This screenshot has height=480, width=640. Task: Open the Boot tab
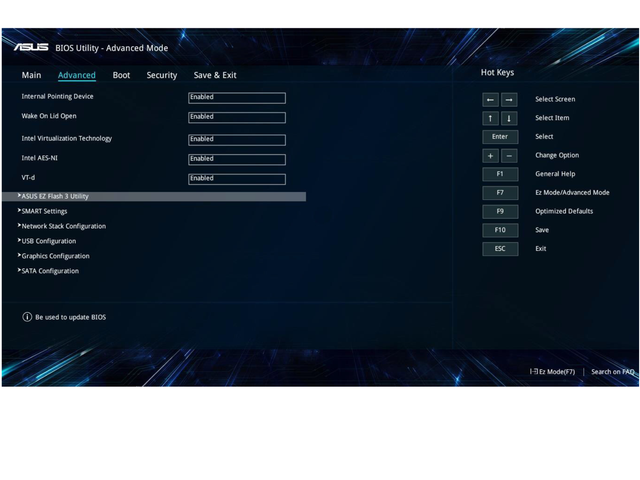tap(121, 75)
